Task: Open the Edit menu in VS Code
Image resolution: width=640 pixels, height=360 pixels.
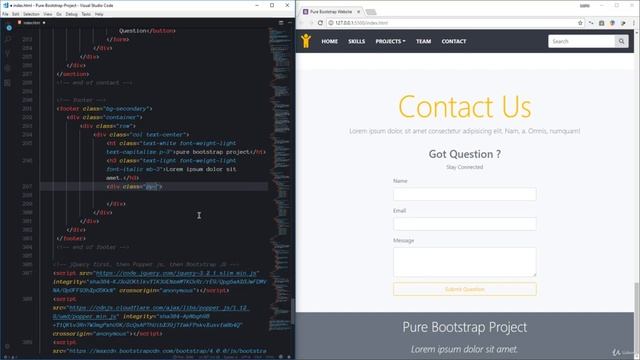Action: click(x=16, y=14)
